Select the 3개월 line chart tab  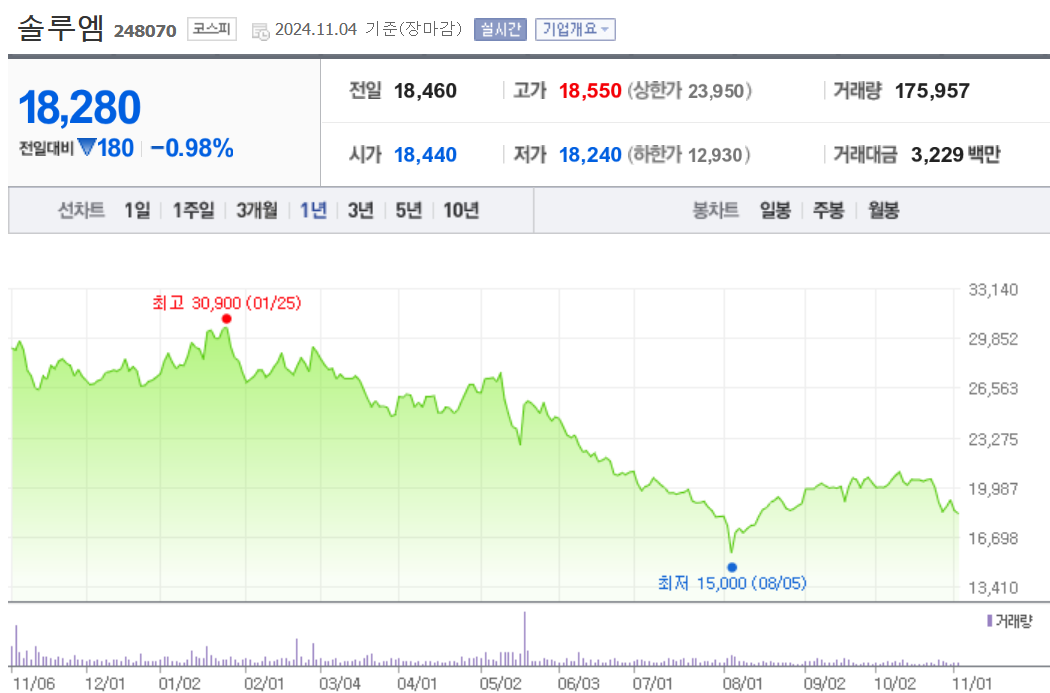tap(257, 210)
